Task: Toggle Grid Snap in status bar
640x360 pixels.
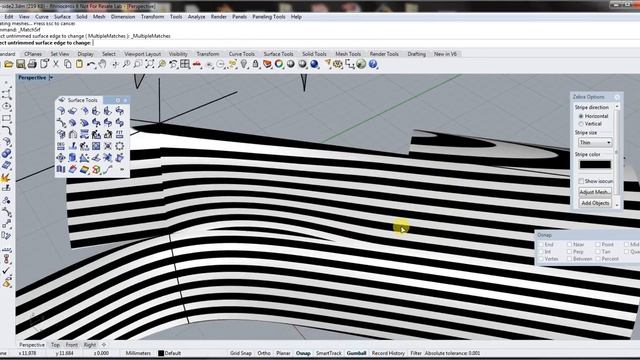Action: pyautogui.click(x=241, y=353)
